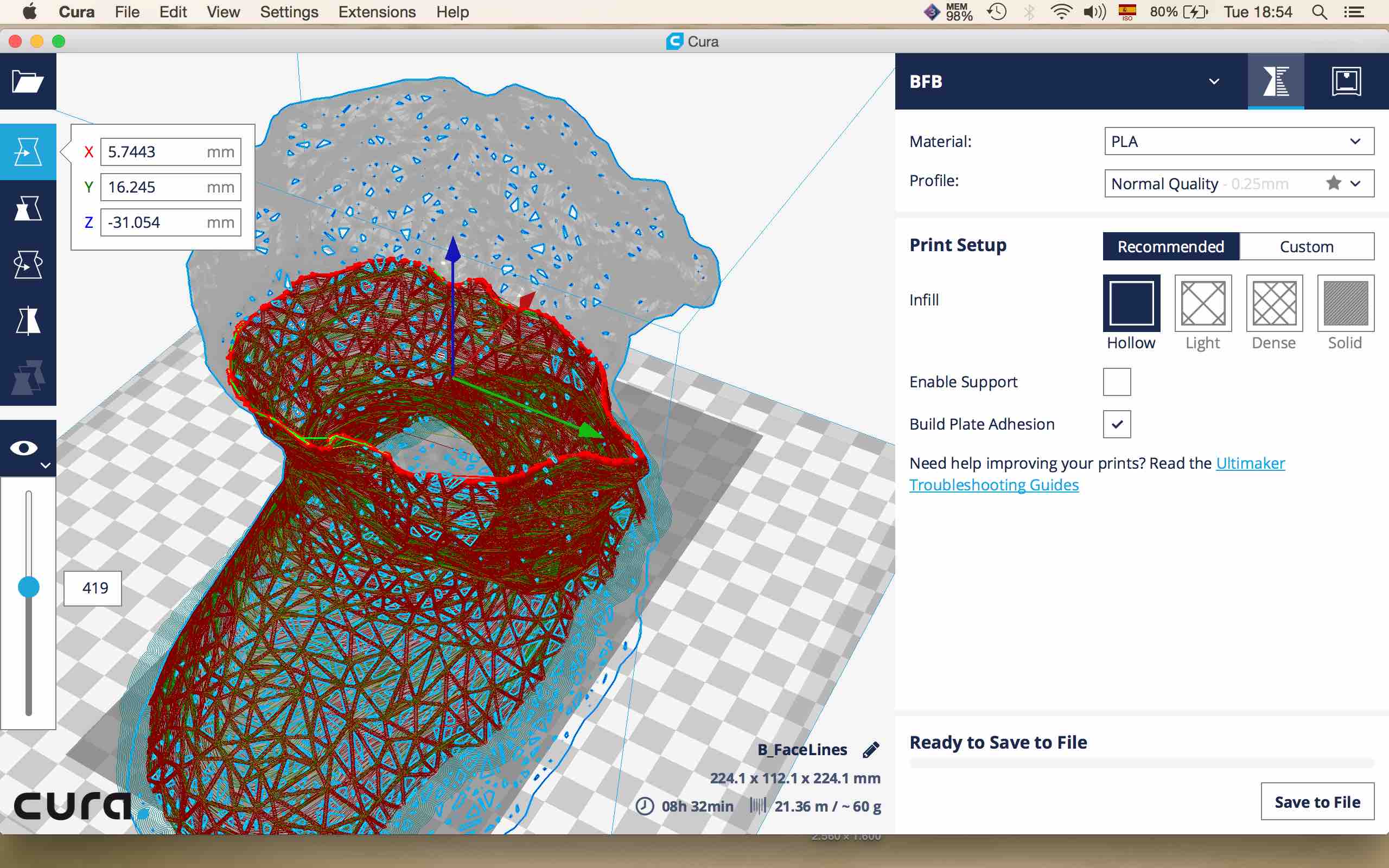Image resolution: width=1389 pixels, height=868 pixels.
Task: Select the Per Model Settings tool
Action: pyautogui.click(x=28, y=377)
